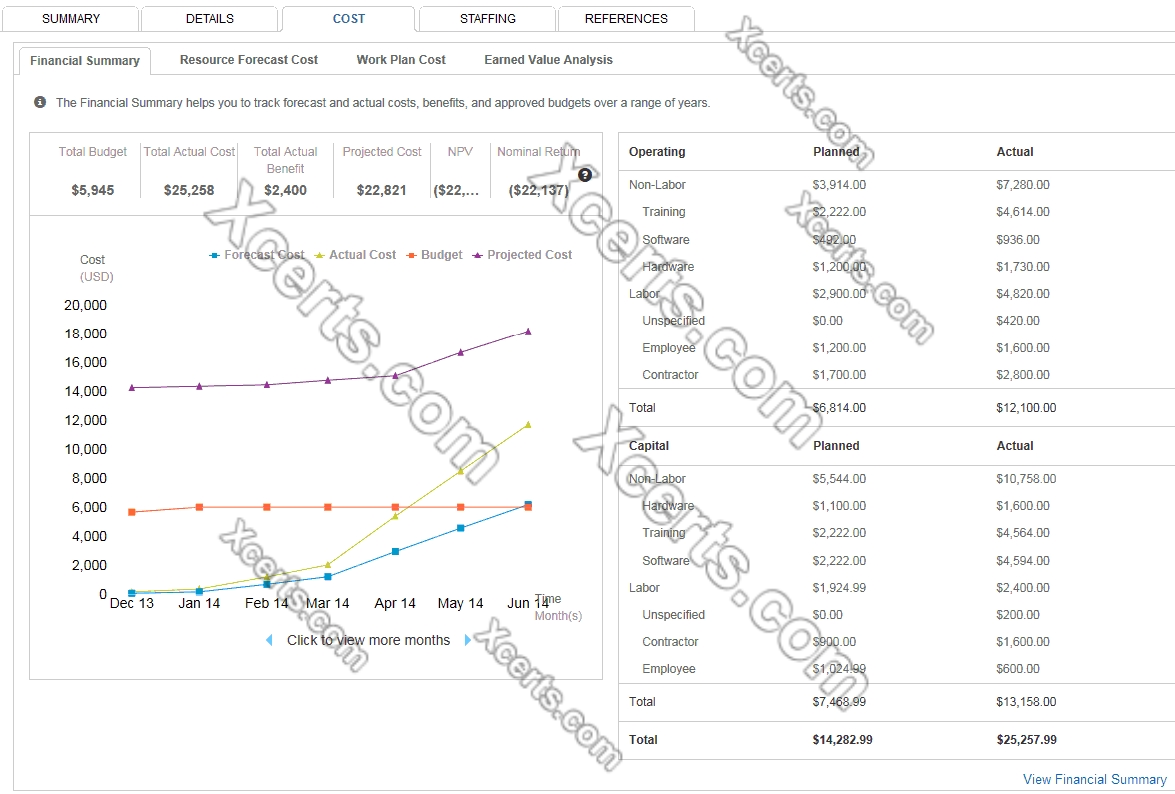Click Operating Software planned amount $492.00

click(x=834, y=240)
